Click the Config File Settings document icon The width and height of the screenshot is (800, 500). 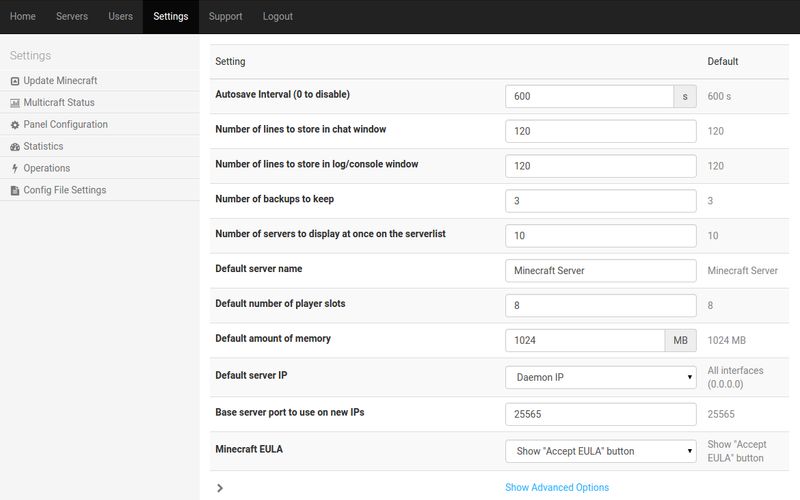click(15, 191)
